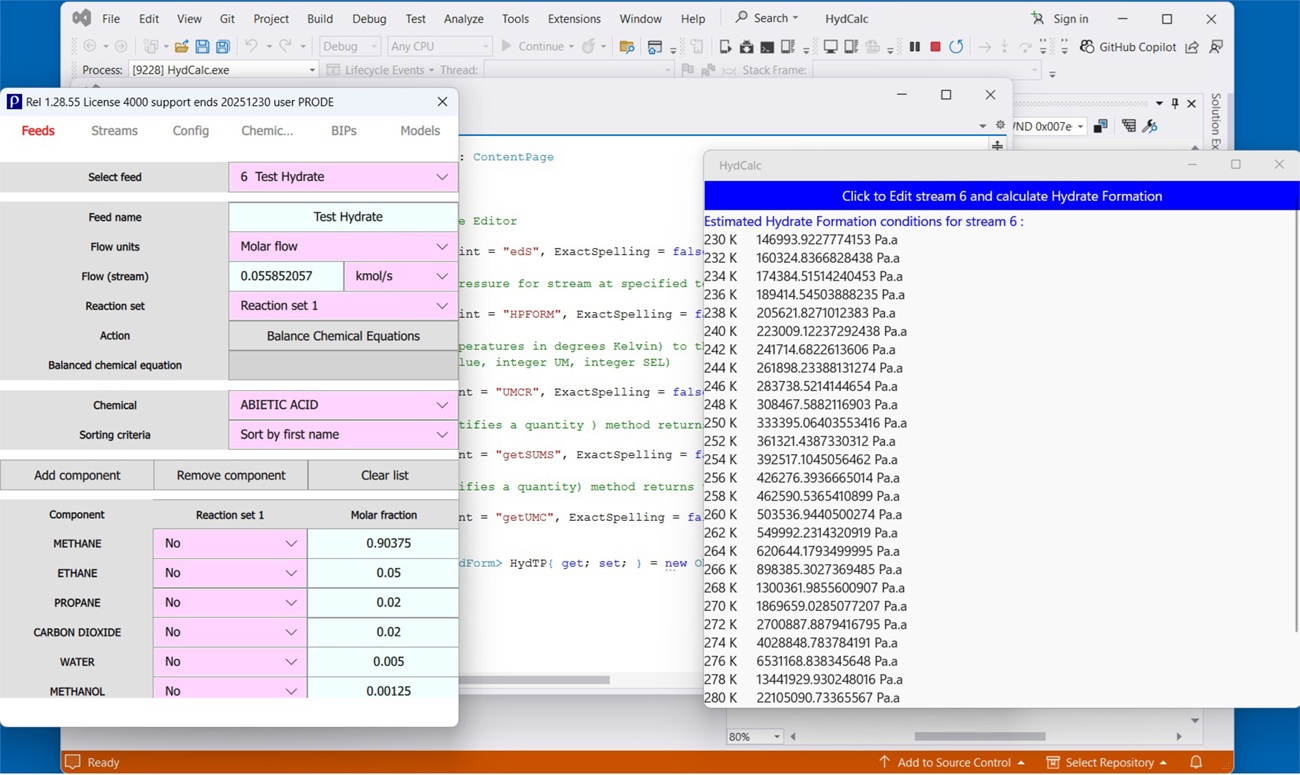Expand the Flow units Molar flow dropdown
1300x775 pixels.
pos(343,246)
